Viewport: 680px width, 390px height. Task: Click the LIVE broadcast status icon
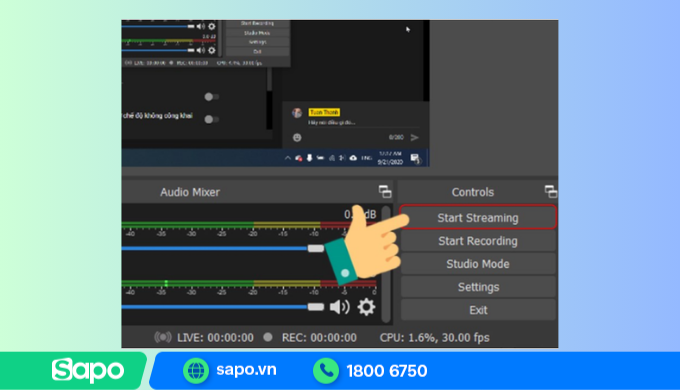[x=163, y=337]
